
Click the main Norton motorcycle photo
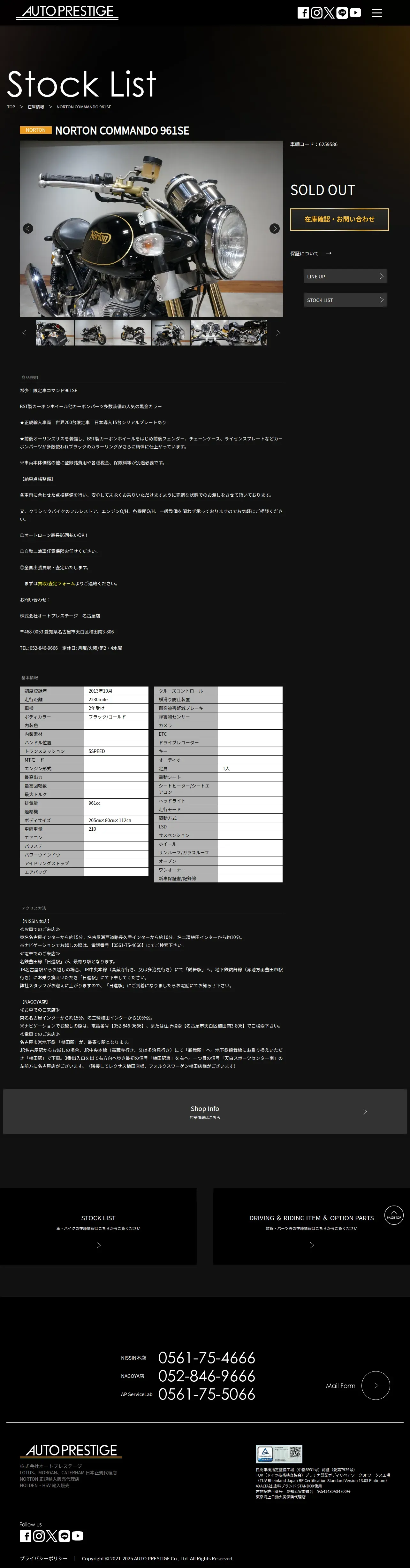click(151, 229)
